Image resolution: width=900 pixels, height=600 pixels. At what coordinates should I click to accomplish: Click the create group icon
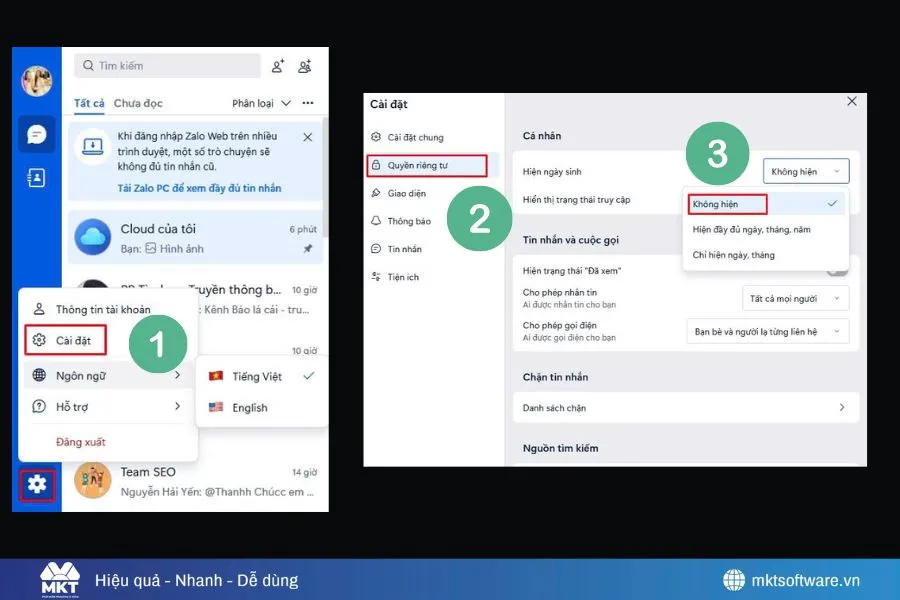pyautogui.click(x=306, y=66)
